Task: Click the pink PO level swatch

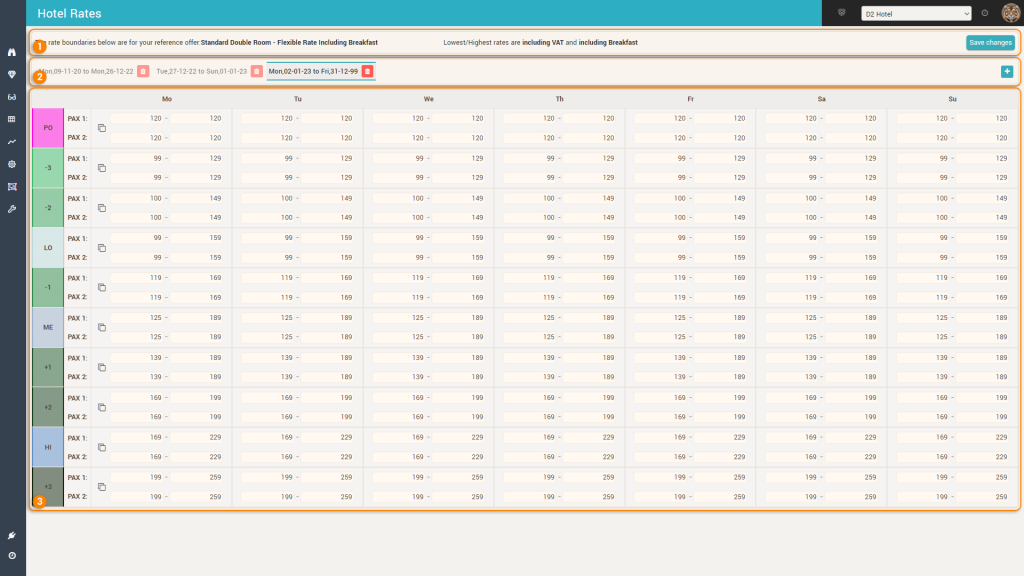Action: (48, 128)
